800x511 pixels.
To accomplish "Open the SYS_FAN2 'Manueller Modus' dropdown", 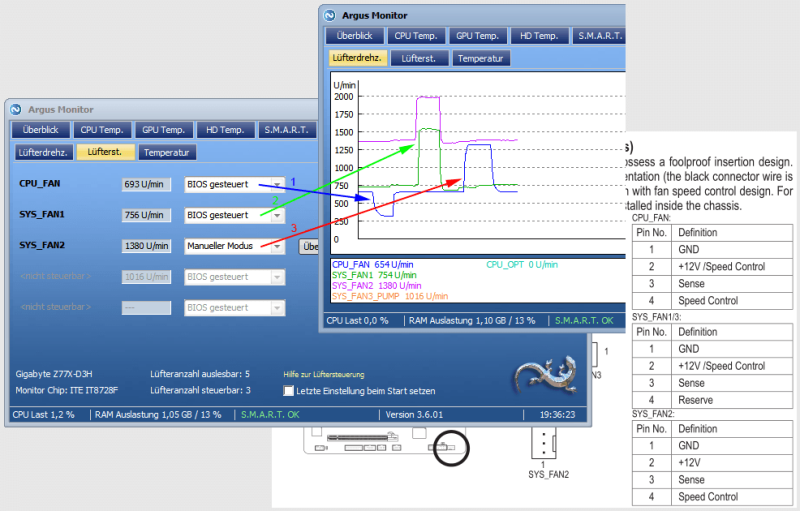I will 235,246.
